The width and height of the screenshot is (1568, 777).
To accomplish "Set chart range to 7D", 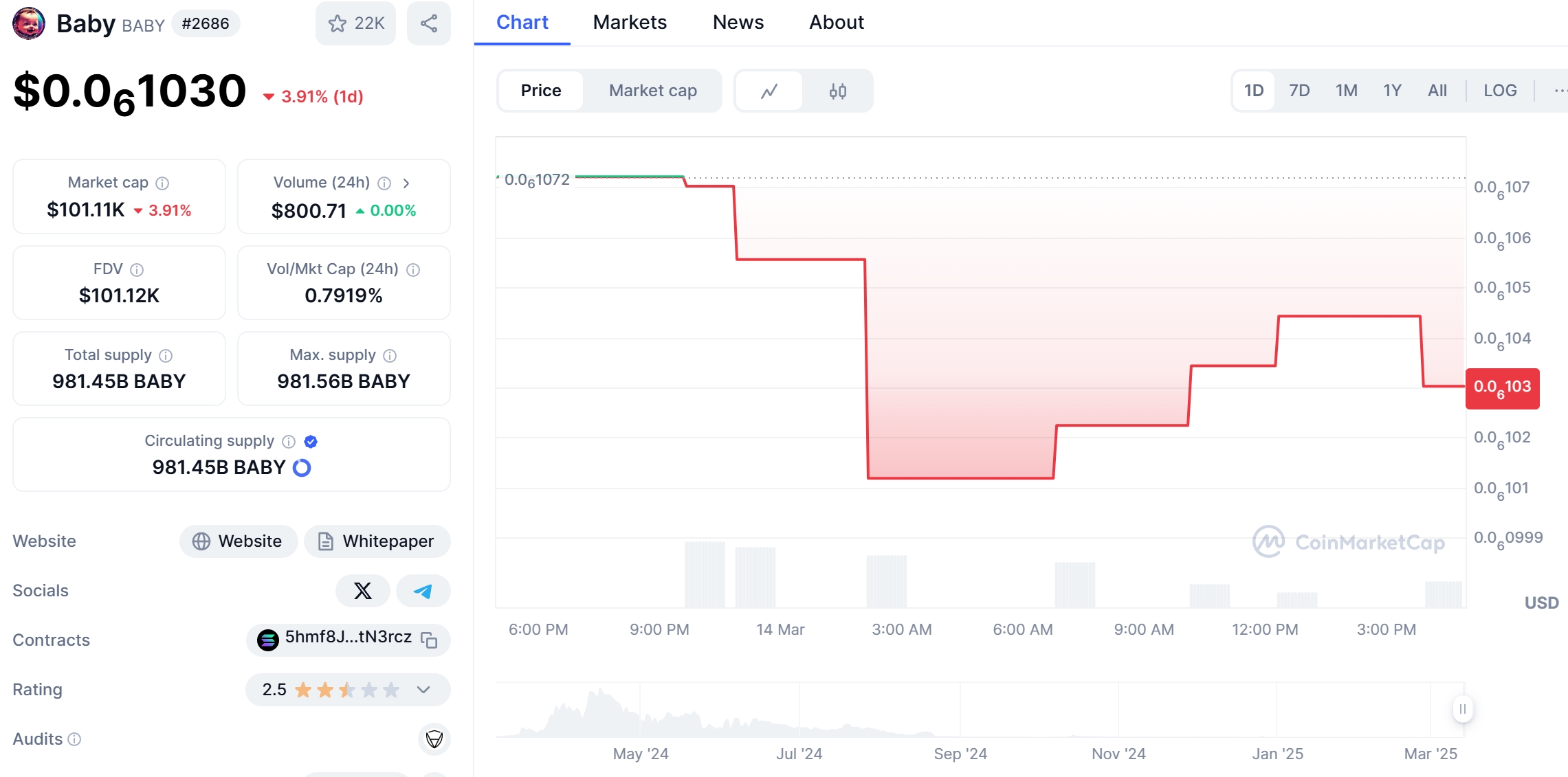I will (x=1299, y=91).
